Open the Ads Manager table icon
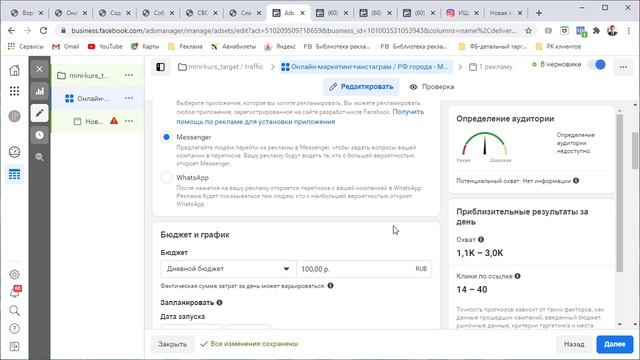This screenshot has height=360, width=640. pyautogui.click(x=14, y=175)
